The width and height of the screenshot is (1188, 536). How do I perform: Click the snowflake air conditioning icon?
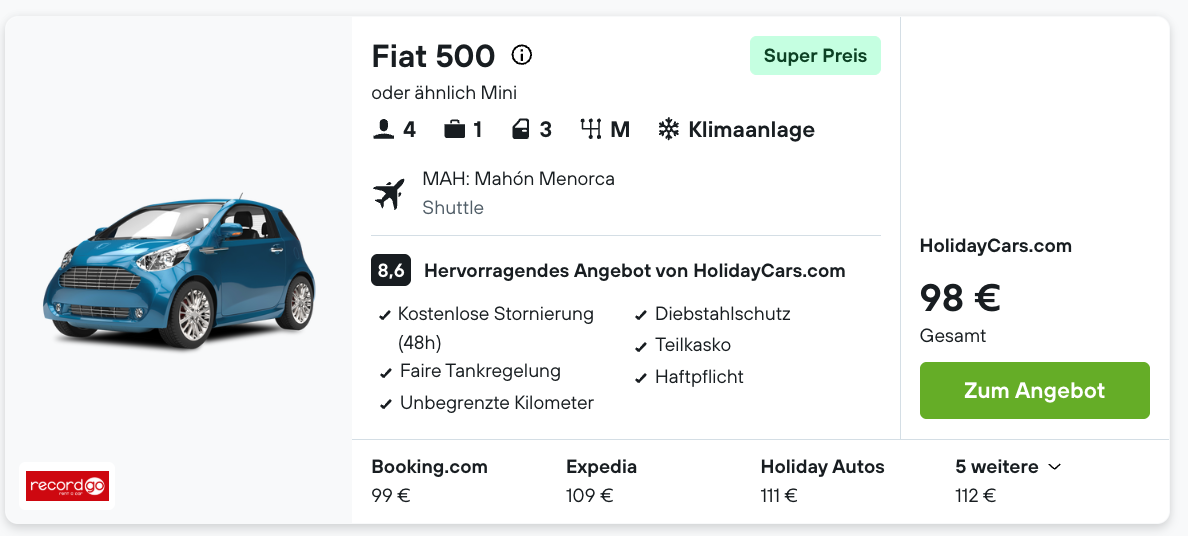pyautogui.click(x=668, y=130)
